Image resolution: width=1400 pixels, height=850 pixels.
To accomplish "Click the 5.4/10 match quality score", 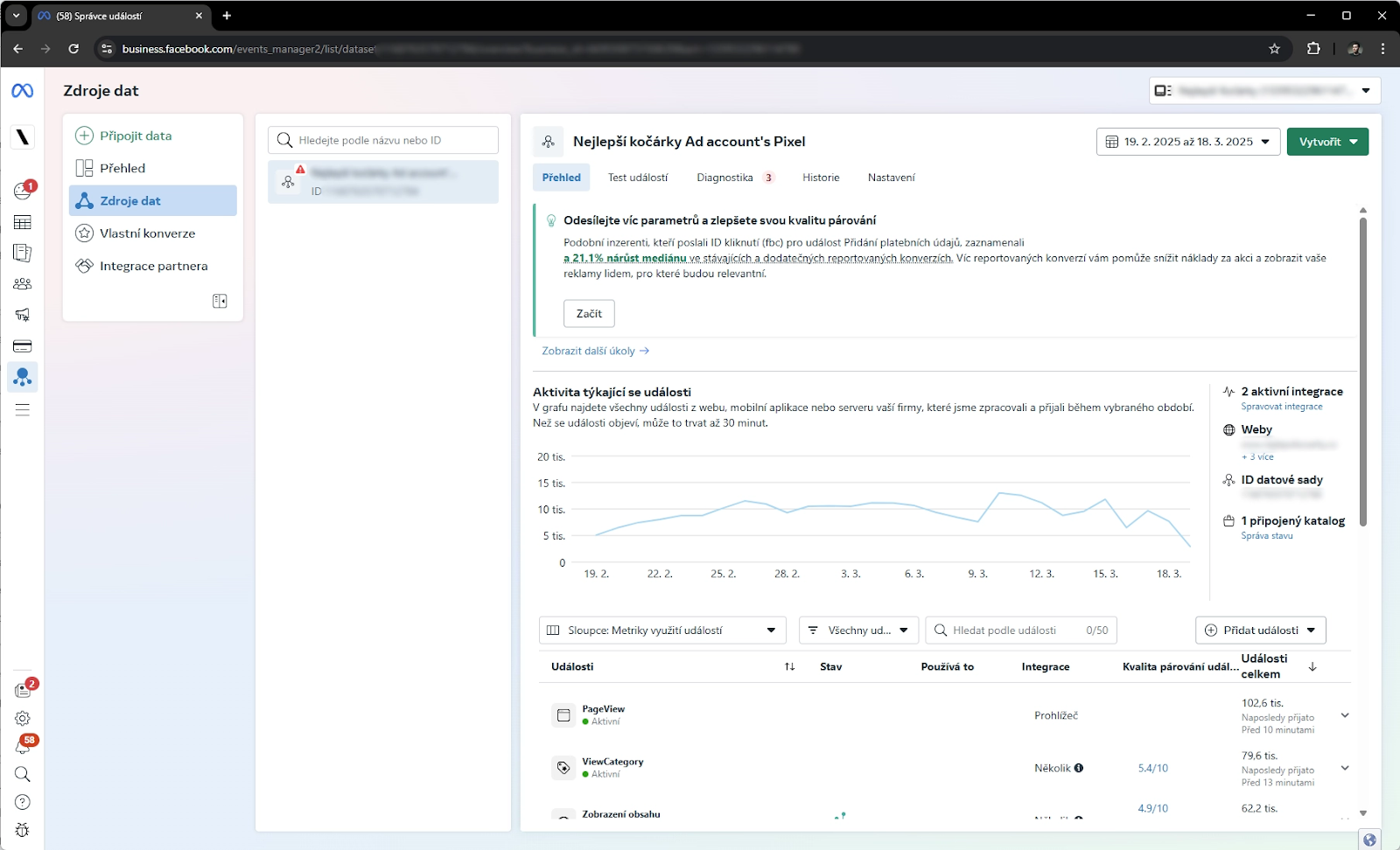I will [x=1152, y=768].
